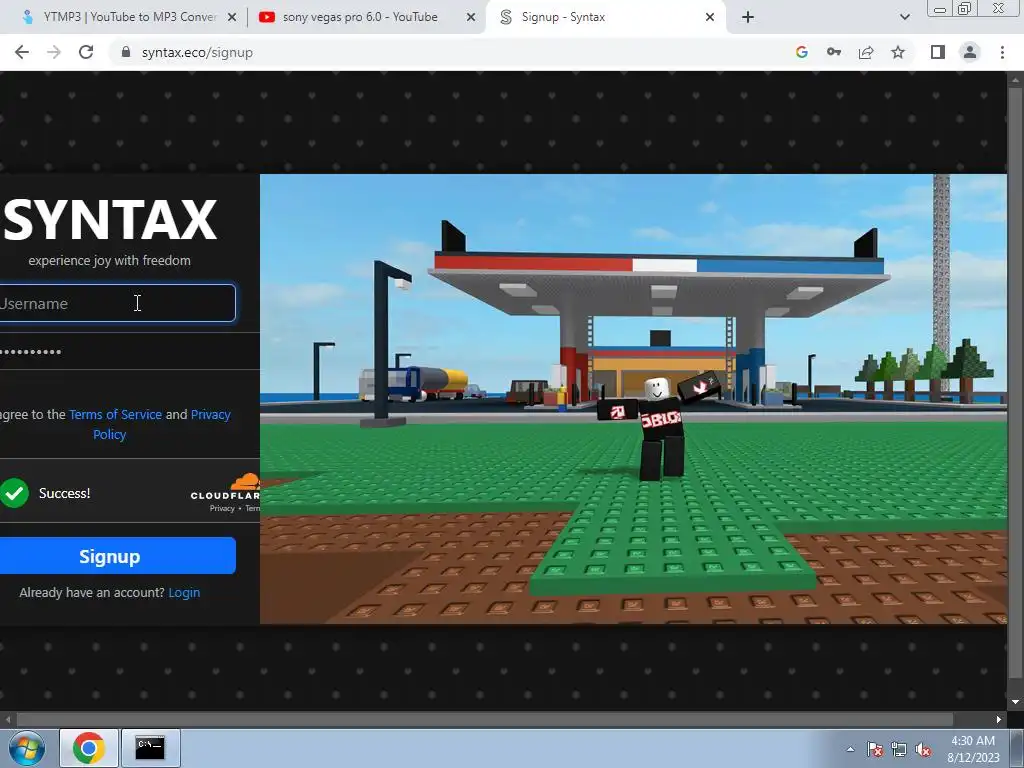The width and height of the screenshot is (1024, 768).
Task: Toggle the browser side panel
Action: [938, 52]
